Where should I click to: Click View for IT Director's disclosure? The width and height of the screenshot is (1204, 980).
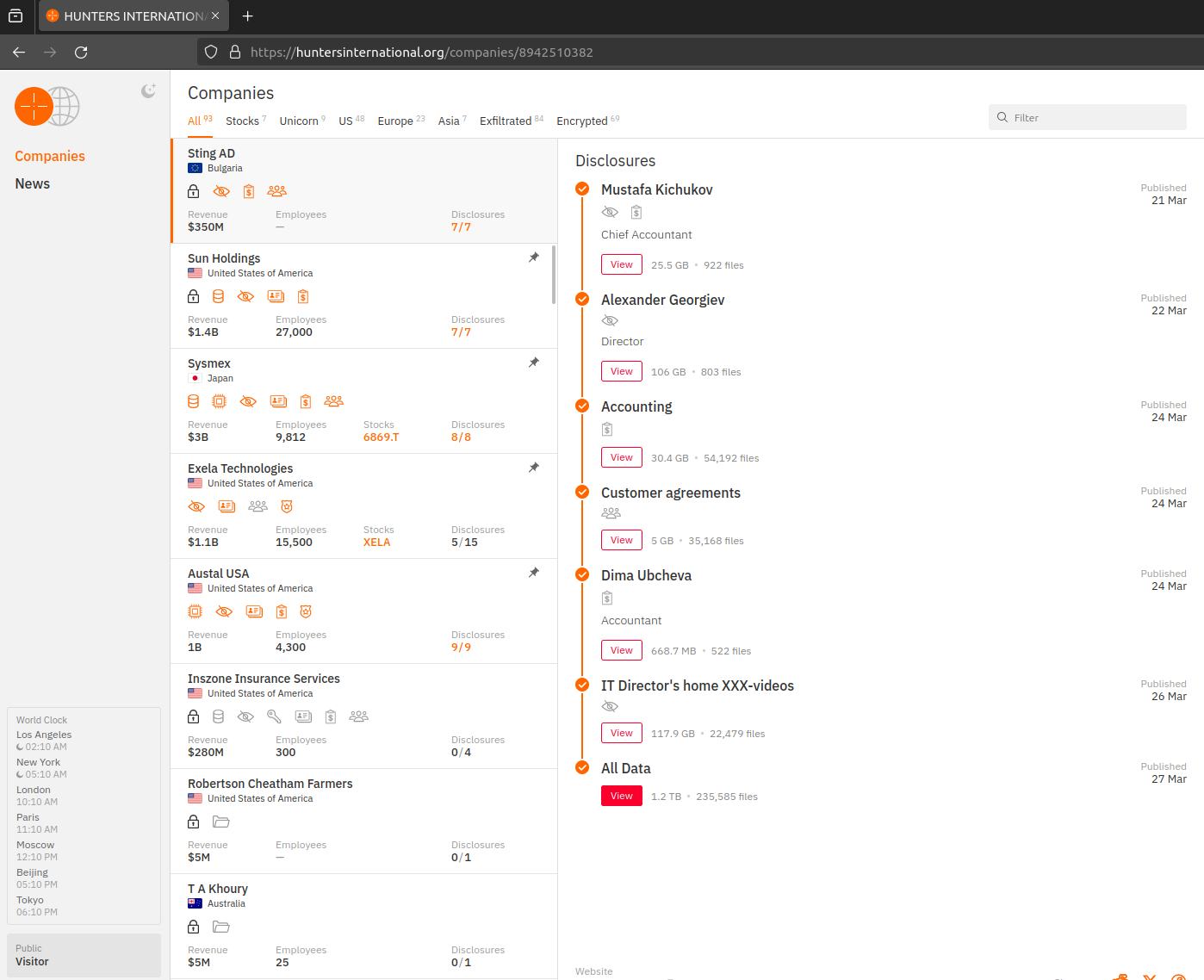[x=622, y=733]
